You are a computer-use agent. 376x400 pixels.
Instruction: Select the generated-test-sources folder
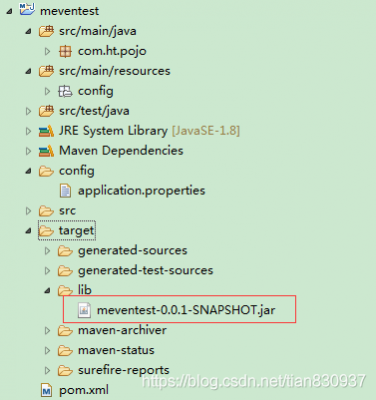click(145, 271)
